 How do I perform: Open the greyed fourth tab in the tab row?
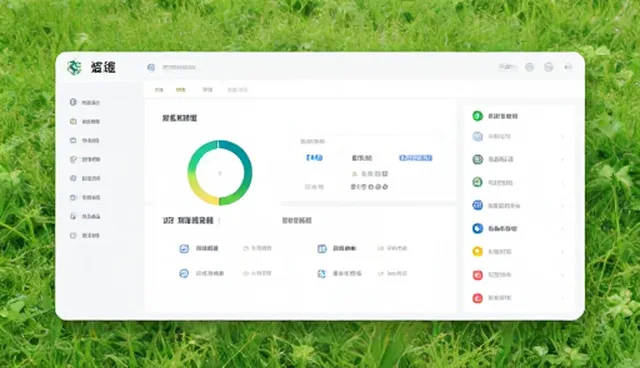coord(238,90)
